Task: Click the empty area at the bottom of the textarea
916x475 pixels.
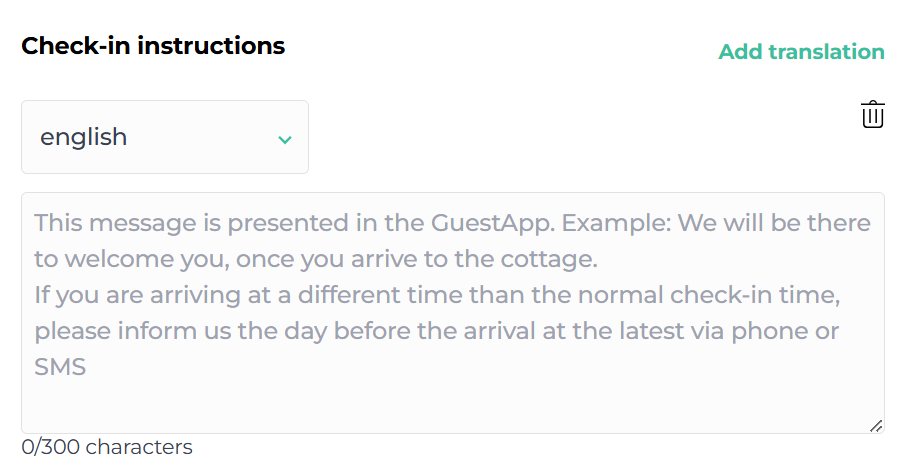Action: click(452, 407)
